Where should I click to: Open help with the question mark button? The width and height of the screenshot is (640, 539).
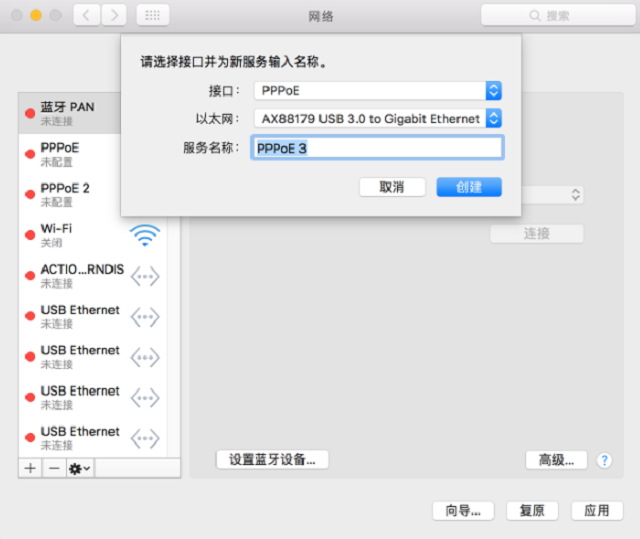[604, 461]
